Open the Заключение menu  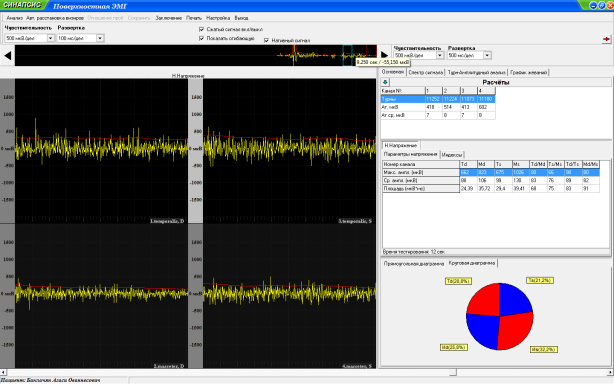168,18
